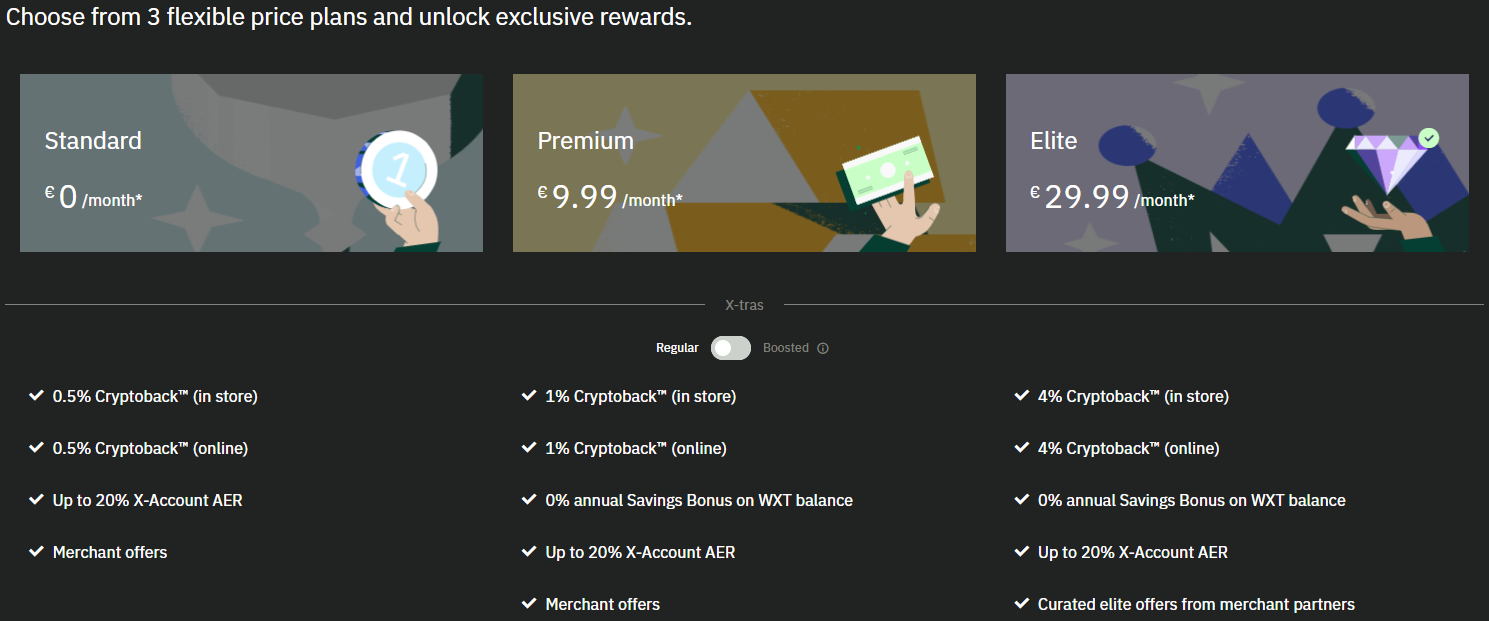Select the Premium plan card
Screen dimensions: 1489x621
(744, 163)
